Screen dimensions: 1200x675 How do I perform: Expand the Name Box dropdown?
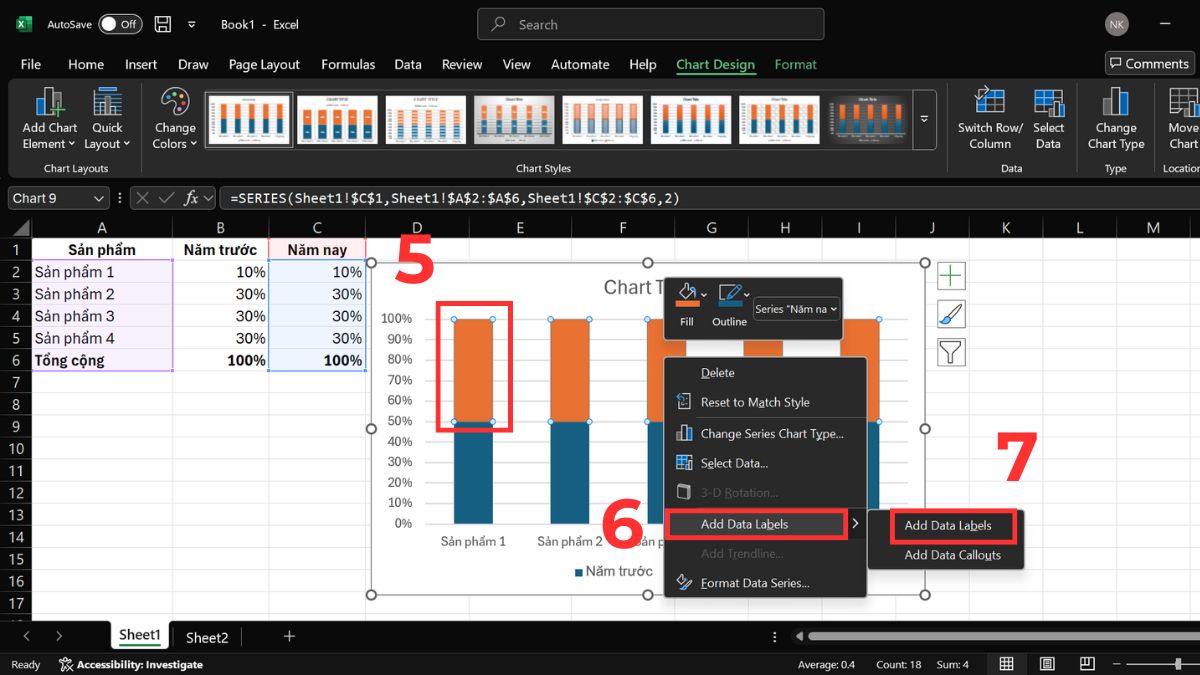(98, 198)
